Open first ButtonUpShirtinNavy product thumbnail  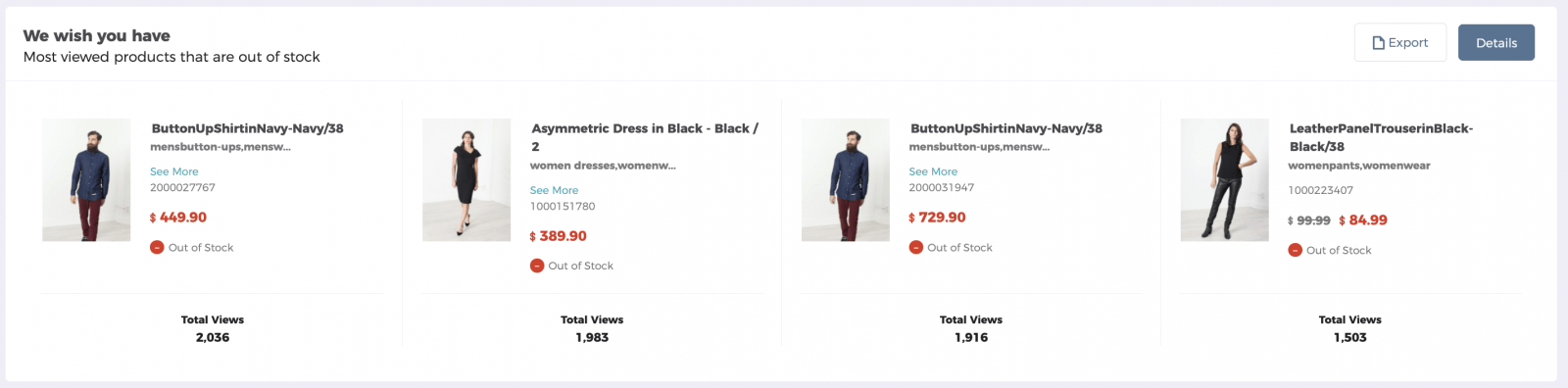tap(86, 180)
